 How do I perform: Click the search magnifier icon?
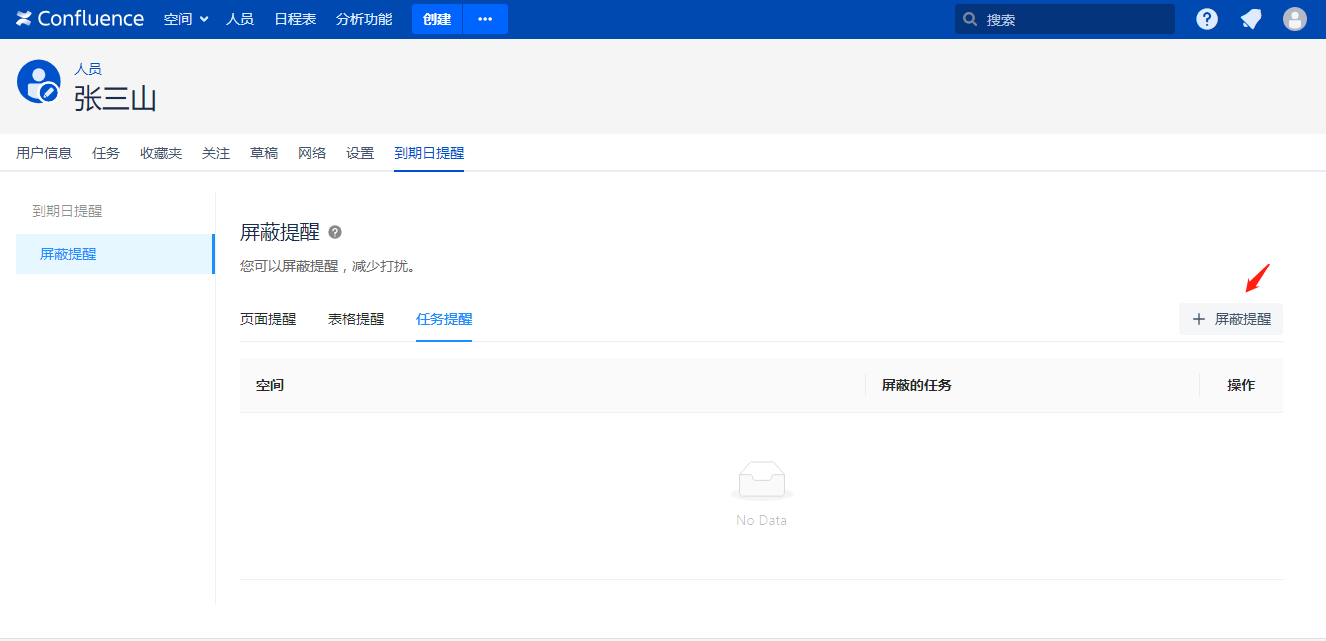[970, 19]
